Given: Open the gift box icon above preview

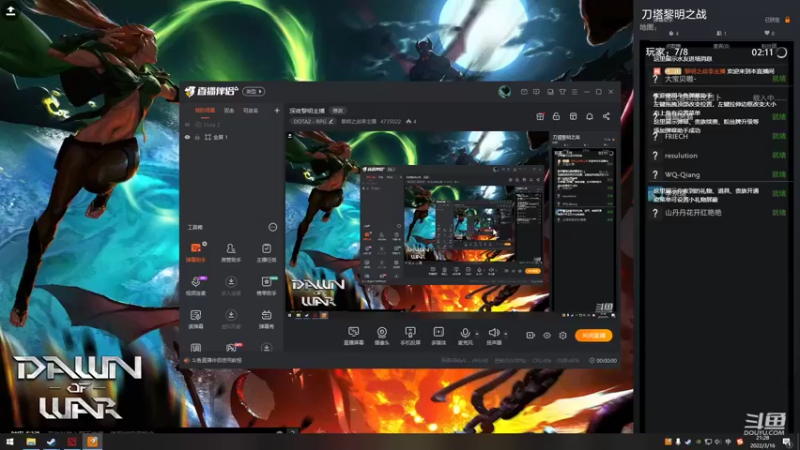Looking at the screenshot, I should pos(540,116).
